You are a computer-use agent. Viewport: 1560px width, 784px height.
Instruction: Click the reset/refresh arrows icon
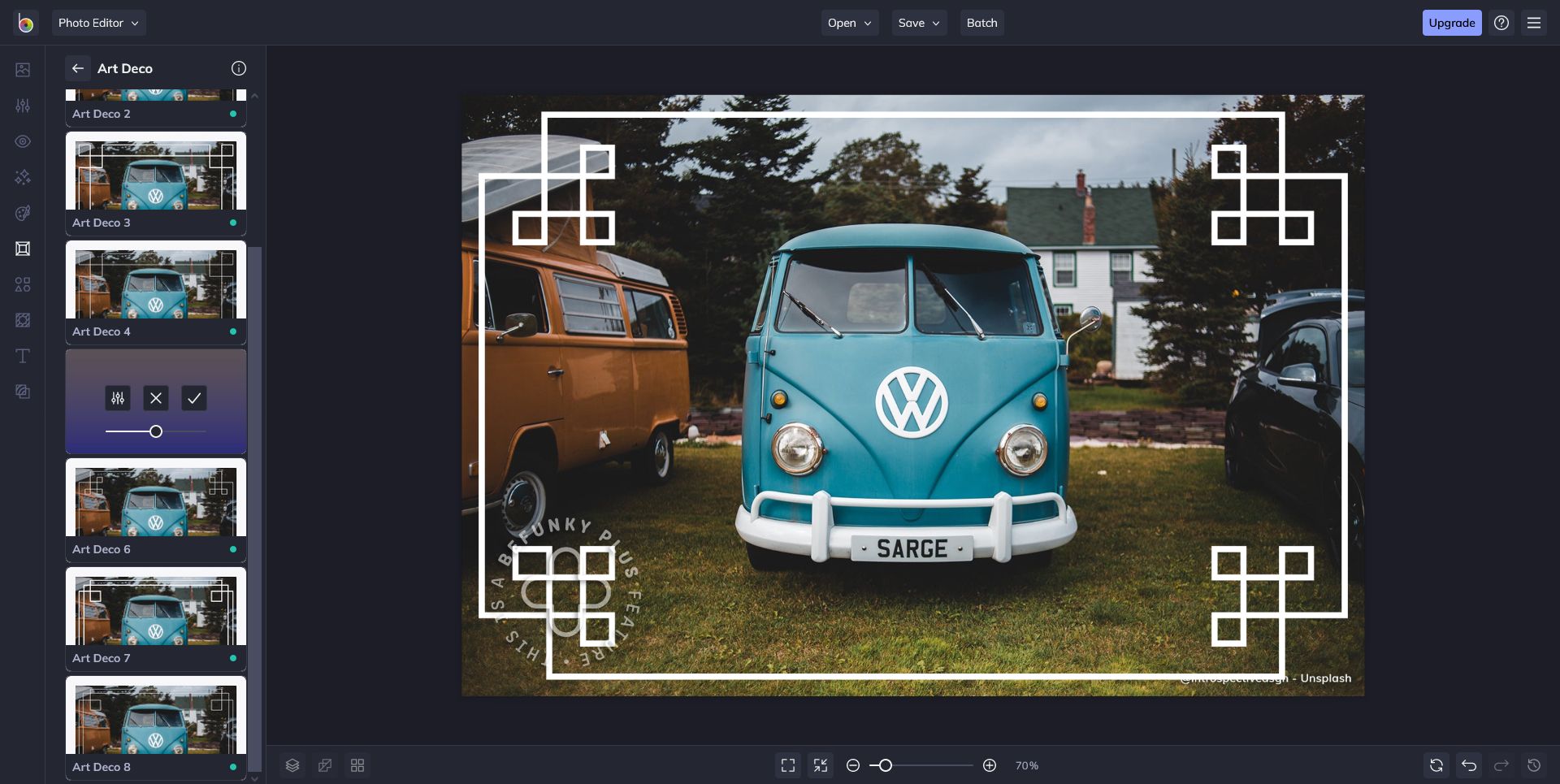pyautogui.click(x=1436, y=765)
